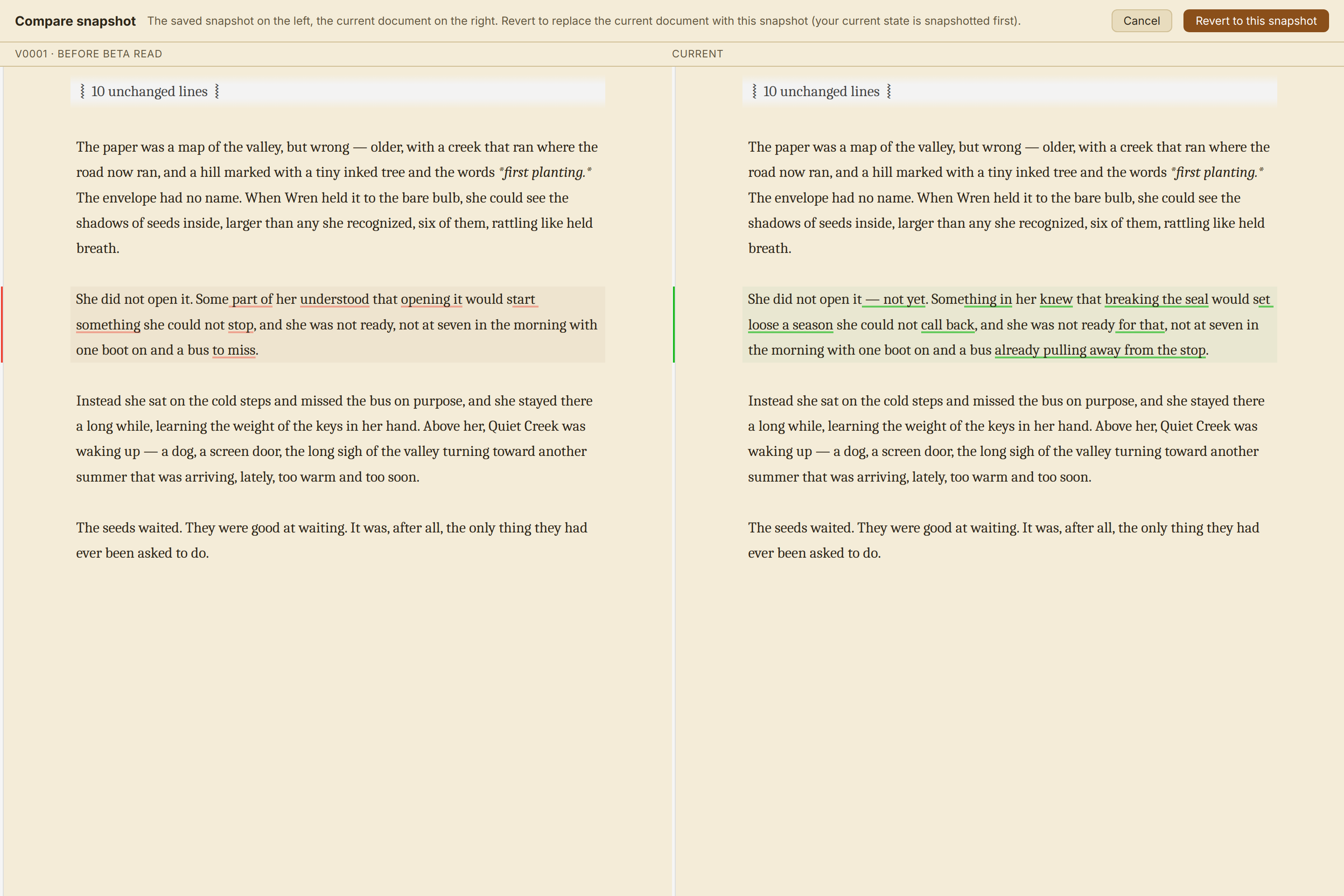Click added phrase 'loose a season' in Current pane
The image size is (1344, 896).
tap(790, 325)
